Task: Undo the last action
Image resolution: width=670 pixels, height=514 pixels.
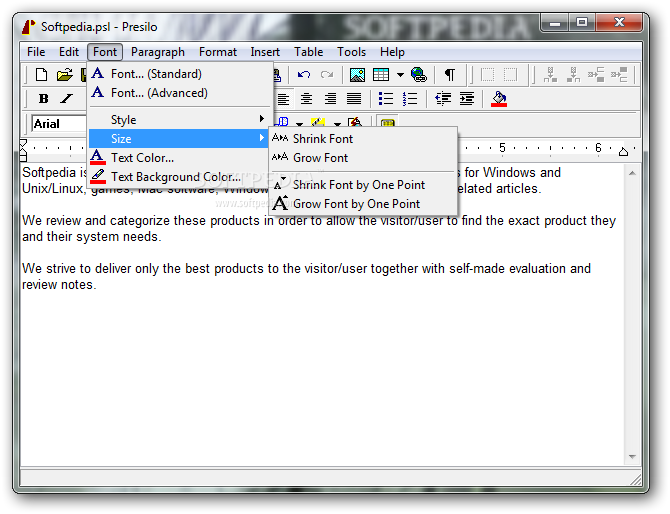Action: pyautogui.click(x=304, y=75)
